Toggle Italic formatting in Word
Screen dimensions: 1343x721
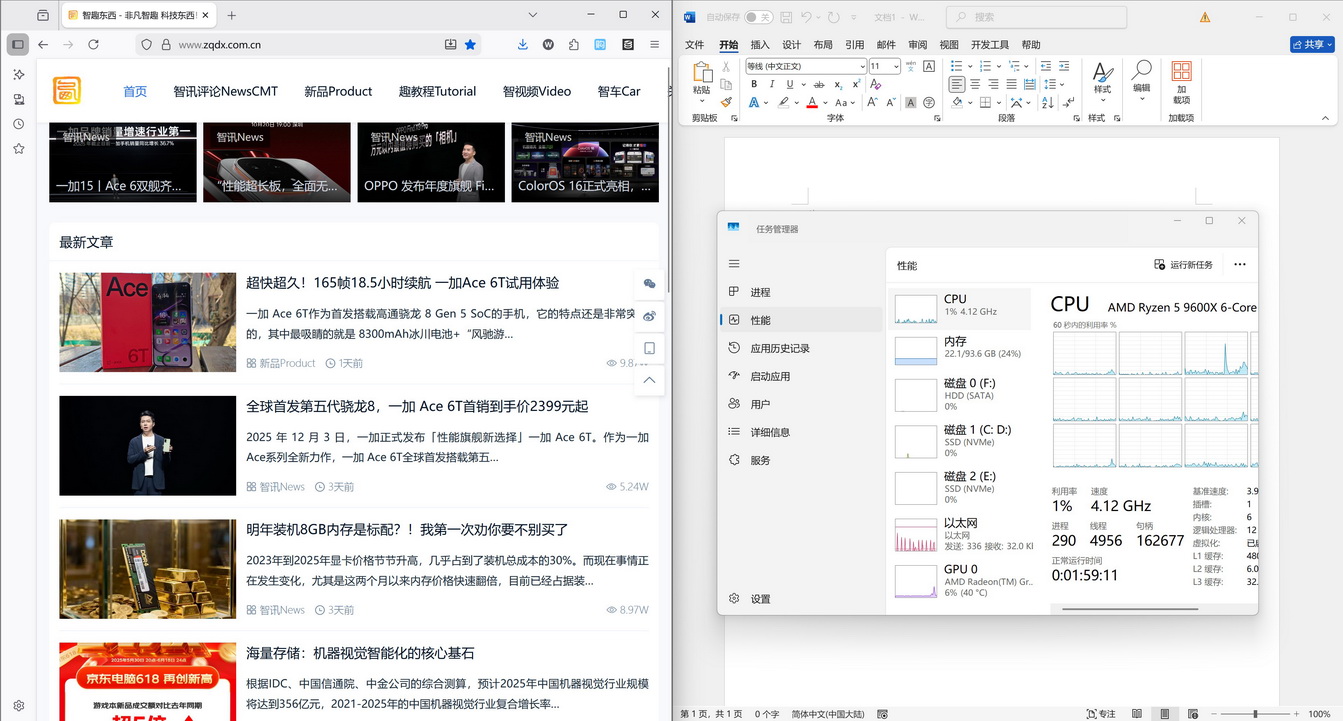[772, 84]
